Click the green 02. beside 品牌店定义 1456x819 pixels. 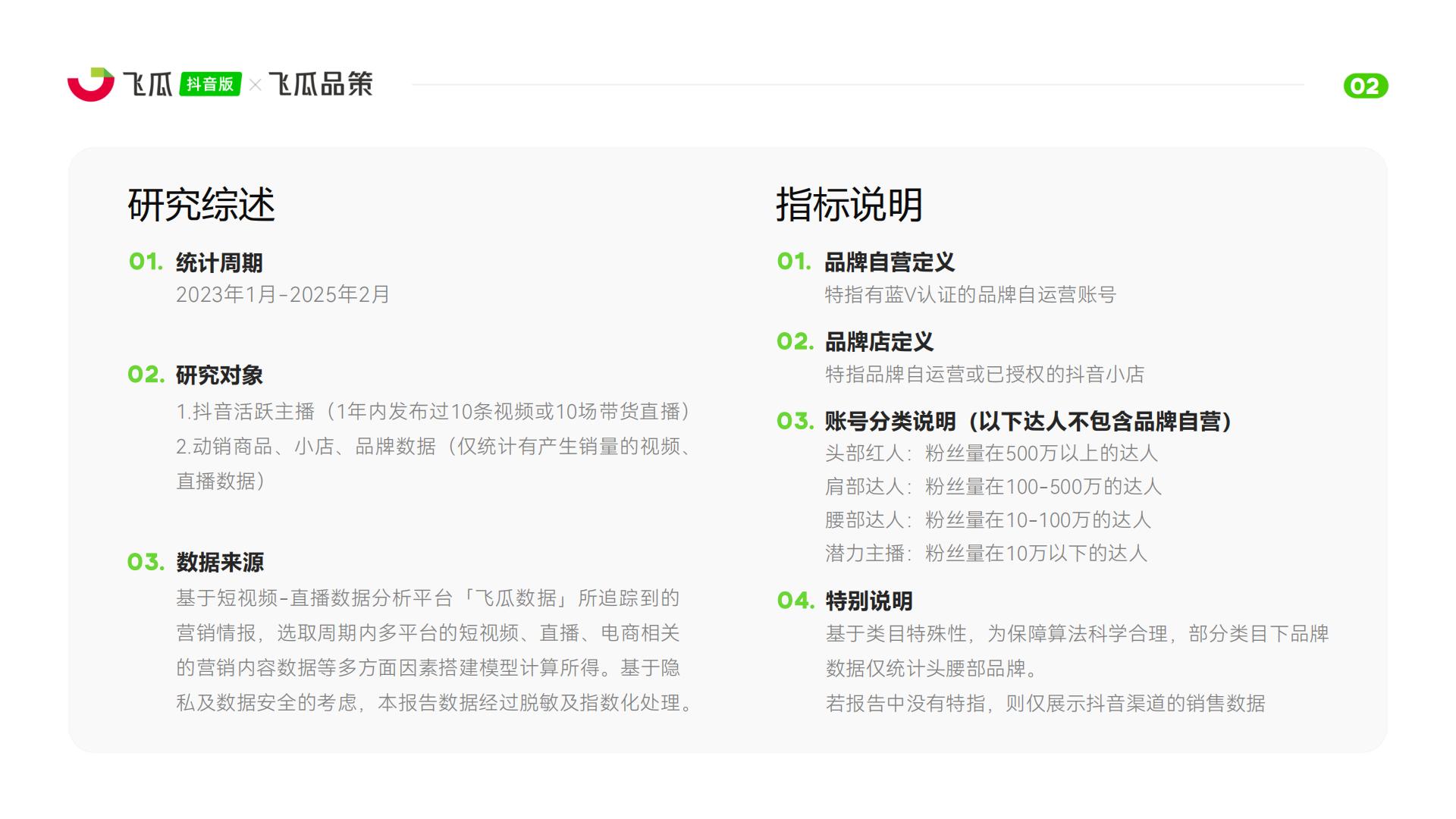click(795, 342)
